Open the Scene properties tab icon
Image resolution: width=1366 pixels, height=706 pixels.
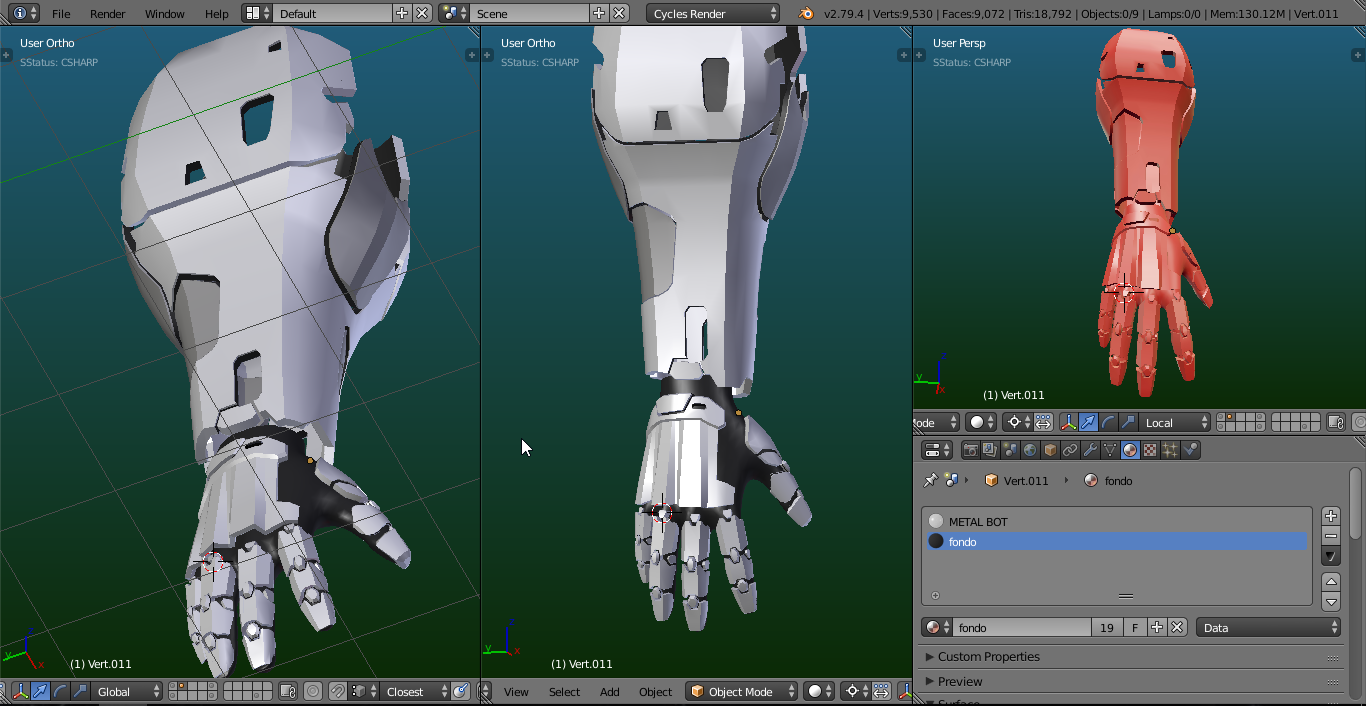tap(1010, 450)
